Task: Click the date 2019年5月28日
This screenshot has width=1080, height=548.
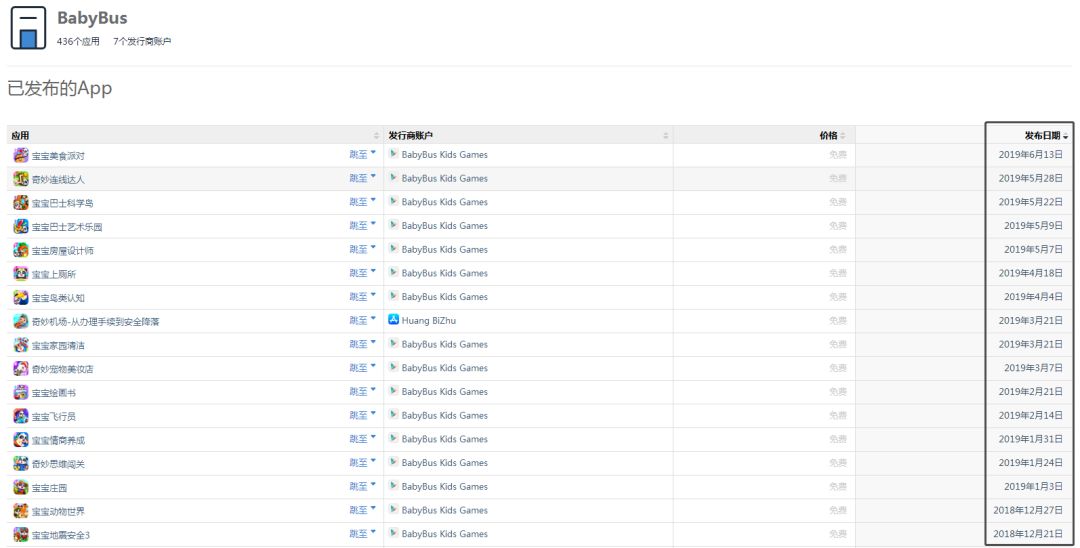Action: click(x=1030, y=178)
